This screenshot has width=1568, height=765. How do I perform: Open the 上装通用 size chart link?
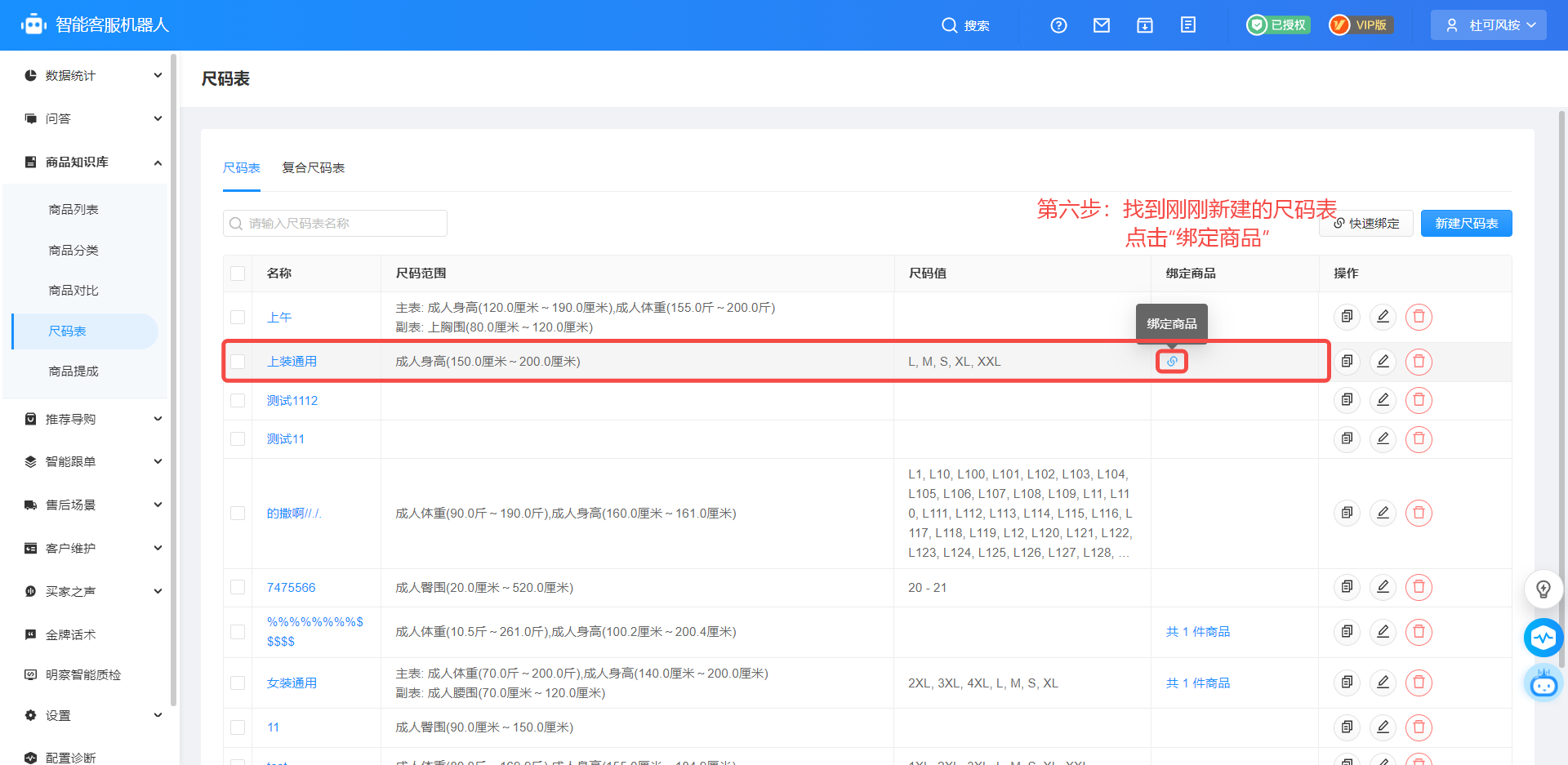(x=292, y=361)
